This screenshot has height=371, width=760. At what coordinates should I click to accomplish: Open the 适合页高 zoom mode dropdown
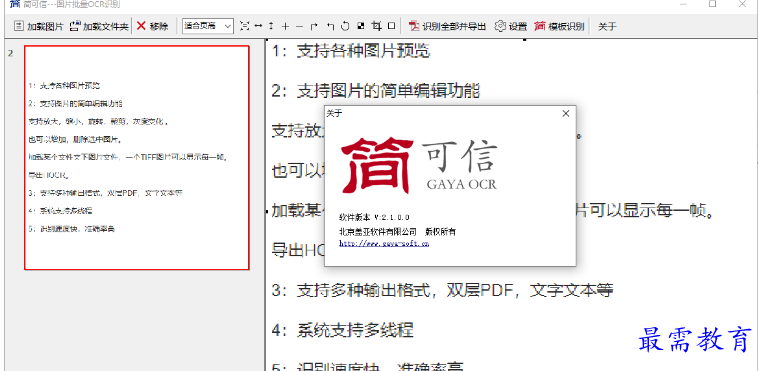point(207,26)
